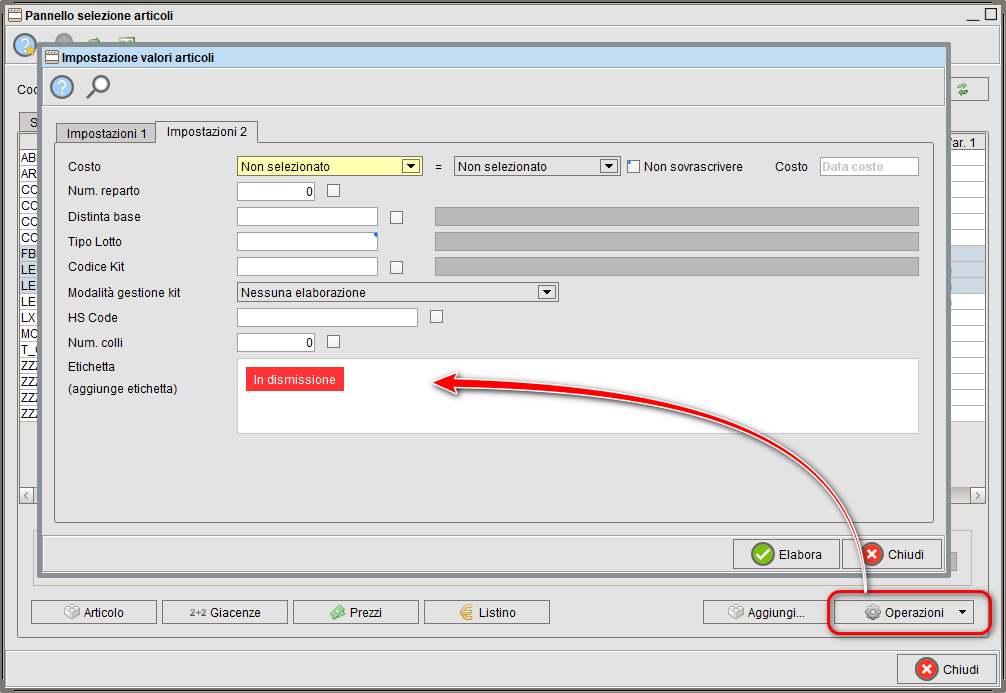Click the Data costo input field
The width and height of the screenshot is (1006, 693).
868,167
